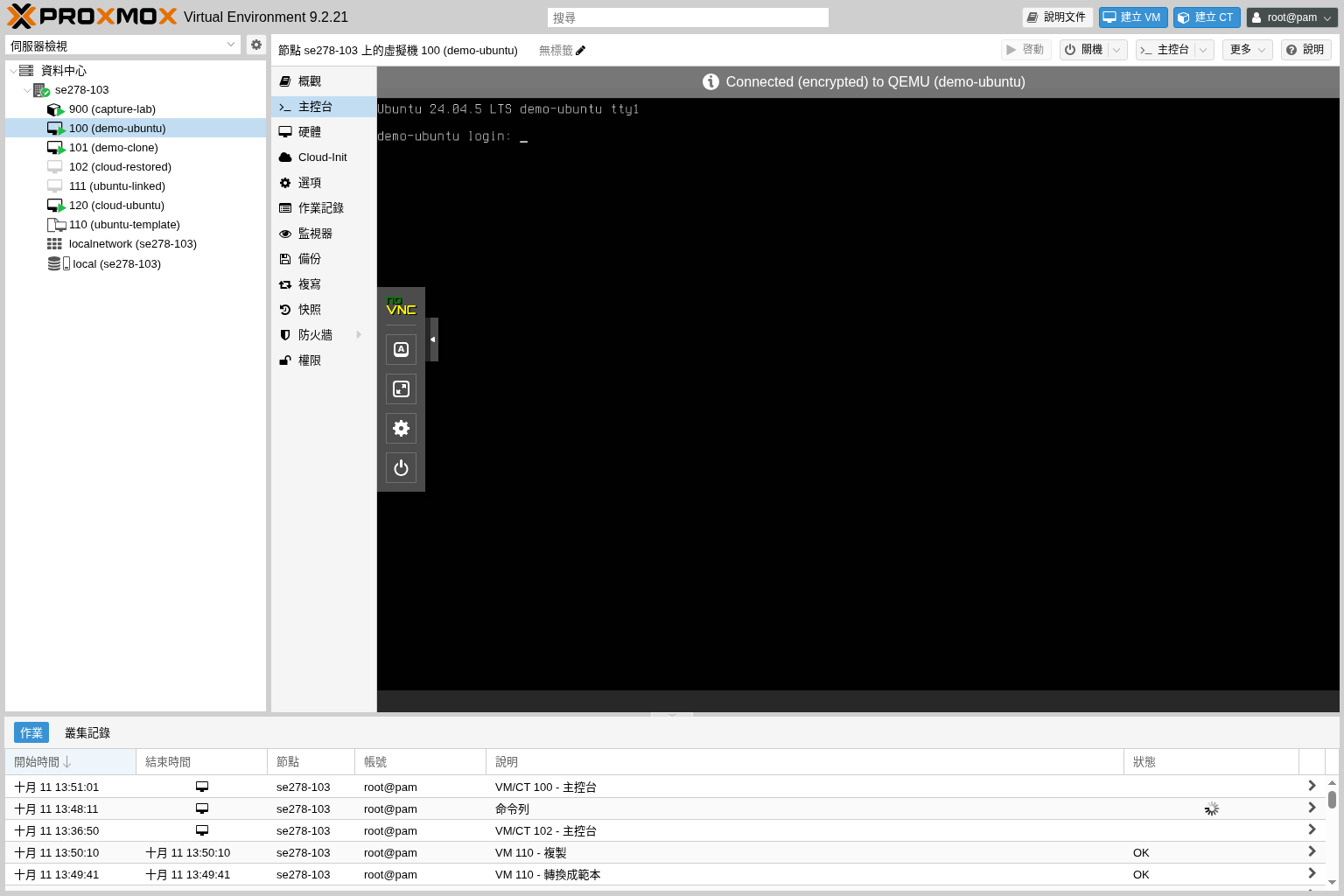This screenshot has width=1344, height=896.
Task: Open 關機 shutdown dropdown arrow
Action: (1117, 50)
